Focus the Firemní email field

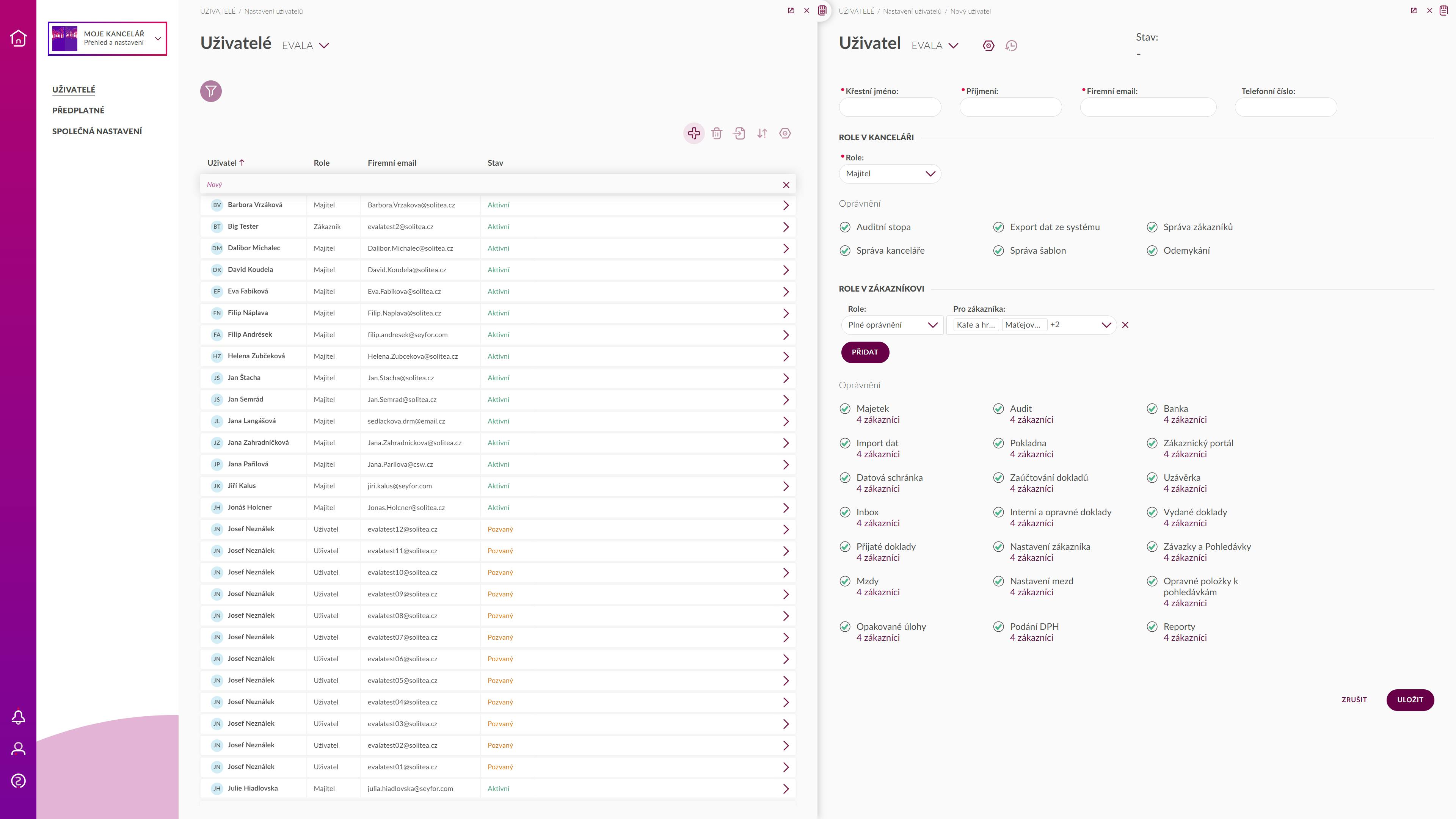click(1148, 107)
